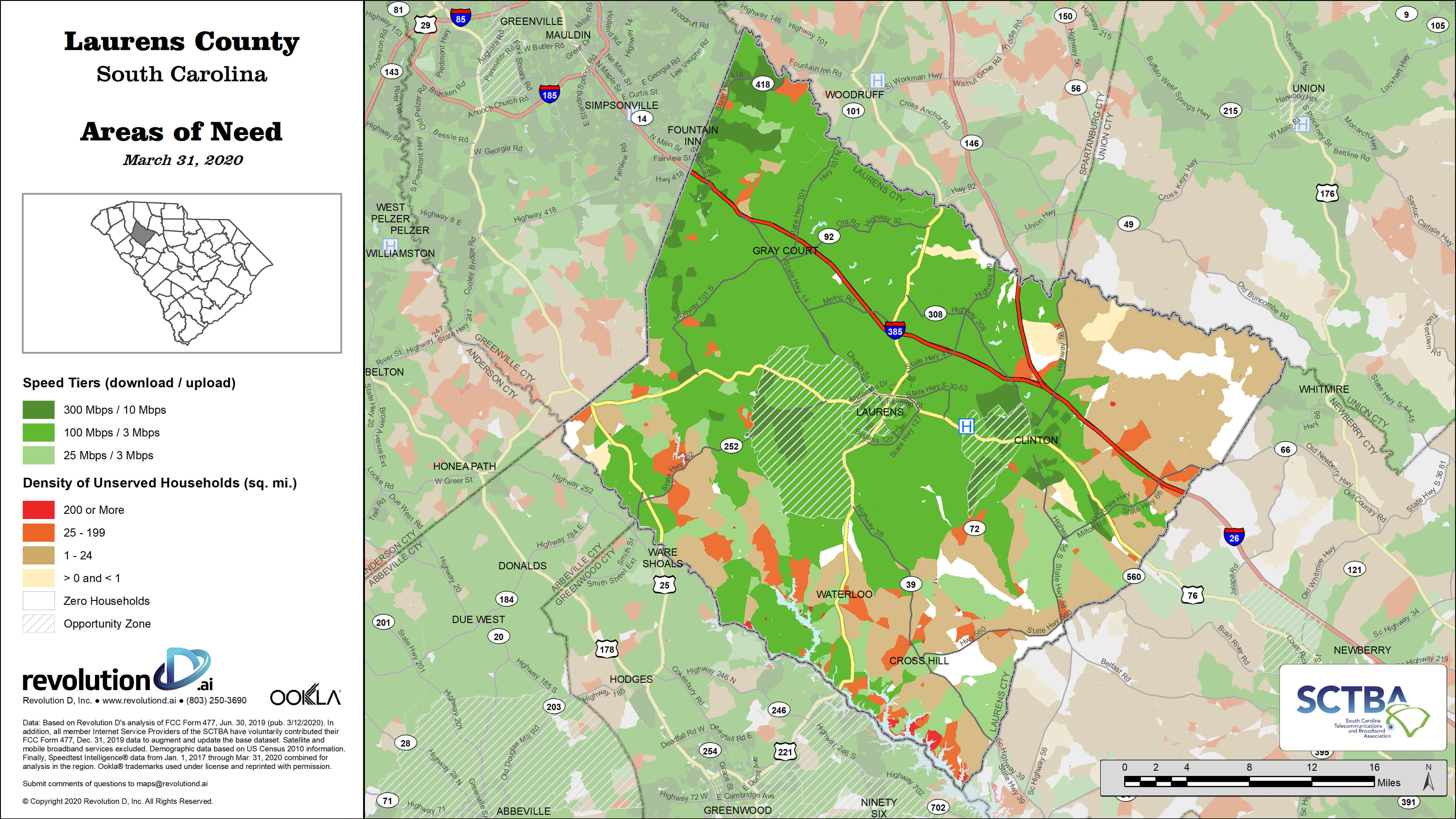Click the US 178 route shield
Viewport: 1456px width, 819px height.
point(606,649)
